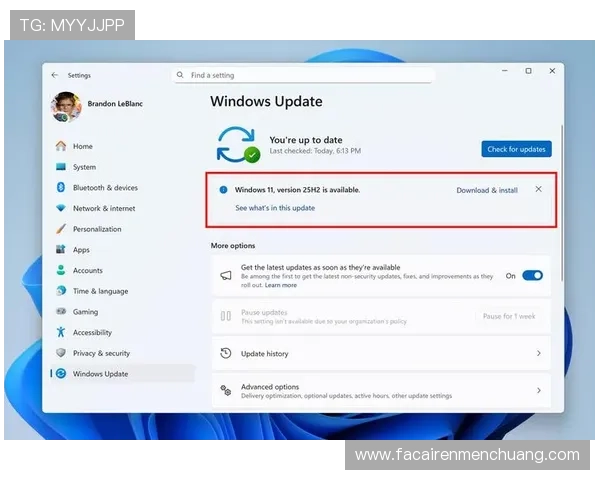Open the Update history row
This screenshot has height=480, width=600.
381,353
